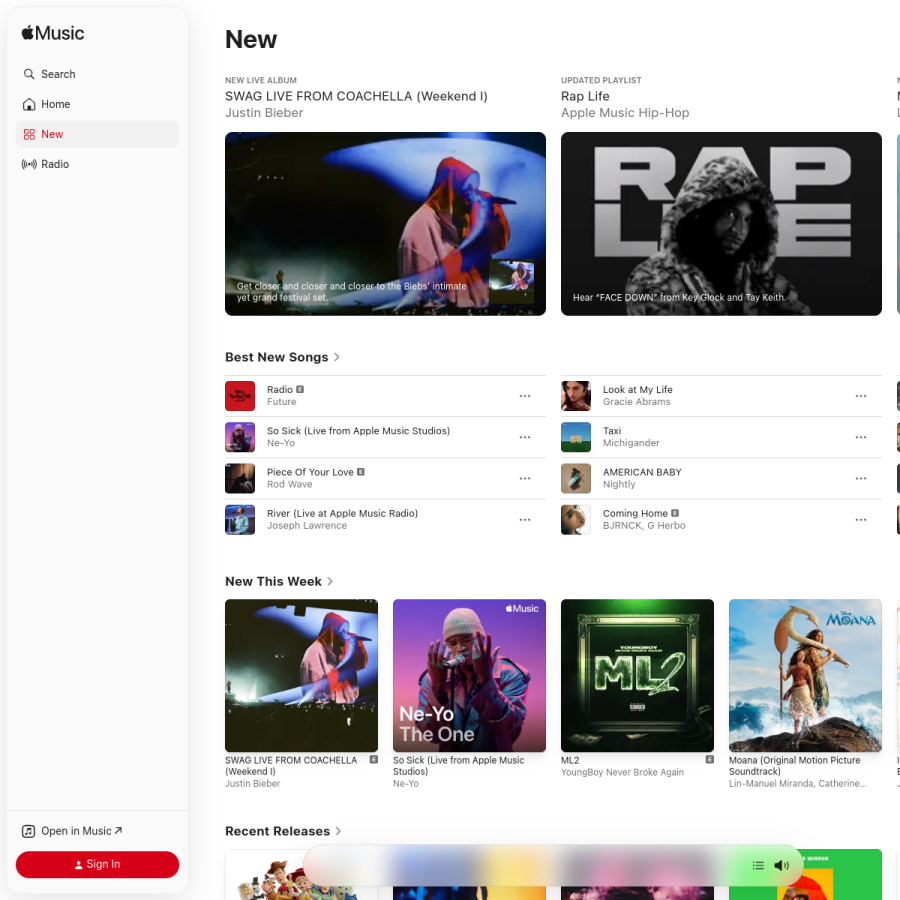Click AMERICAN BABY artwork thumbnail
Image resolution: width=900 pixels, height=900 pixels.
point(576,479)
